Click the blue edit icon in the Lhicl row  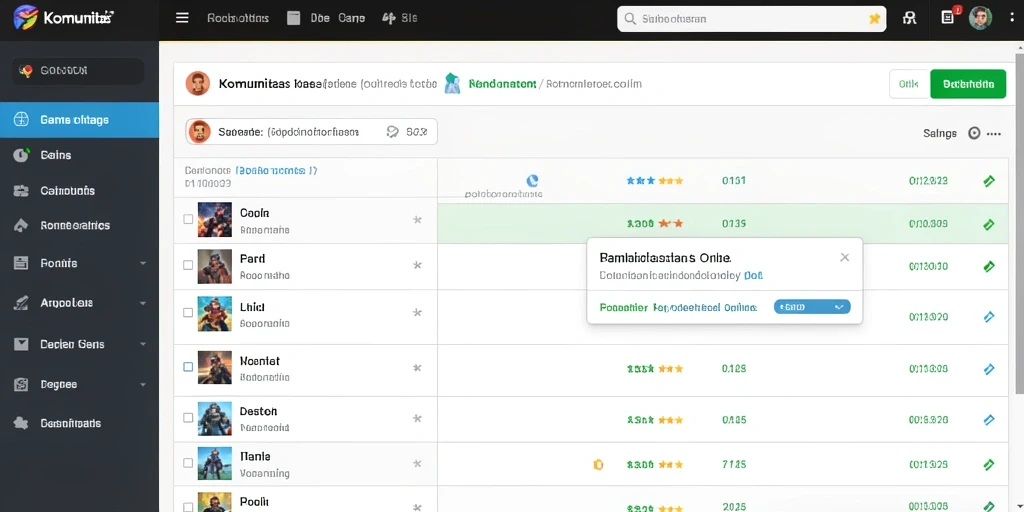[989, 317]
